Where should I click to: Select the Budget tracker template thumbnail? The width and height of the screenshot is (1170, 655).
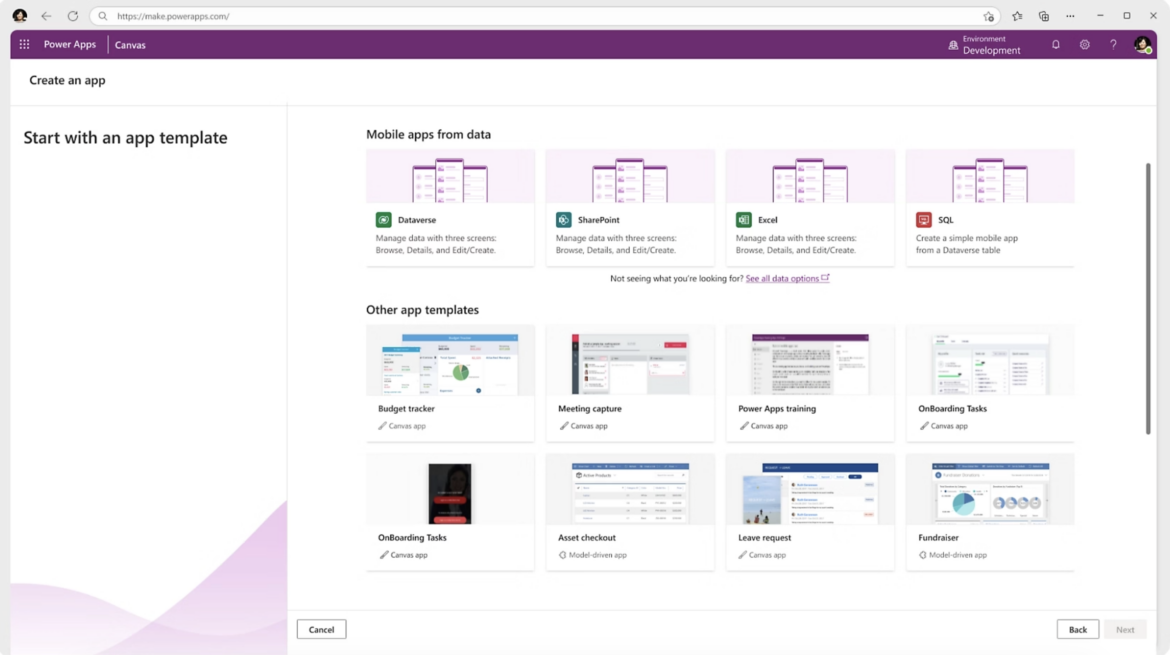pyautogui.click(x=450, y=362)
